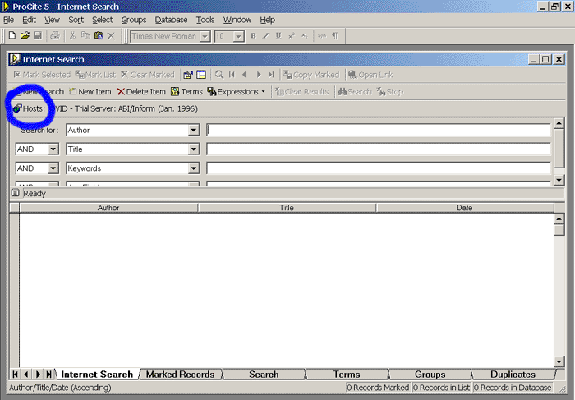This screenshot has width=575, height=400.
Task: Open the font size dropdown
Action: [x=239, y=36]
